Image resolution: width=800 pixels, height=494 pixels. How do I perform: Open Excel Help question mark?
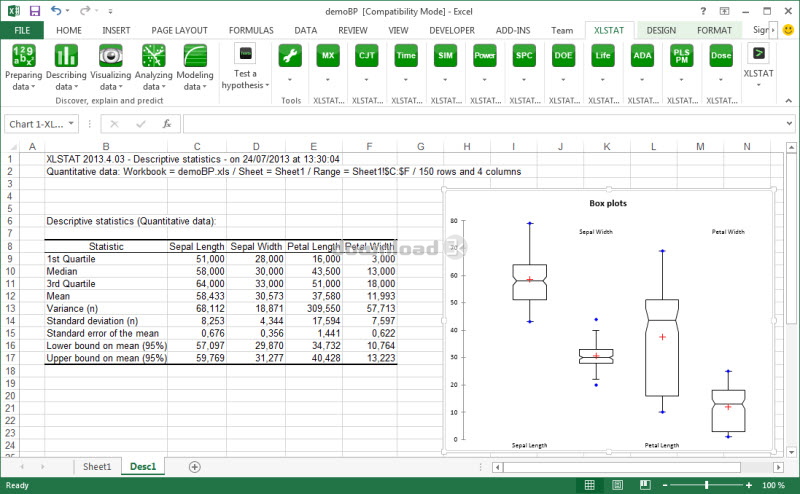[x=703, y=11]
